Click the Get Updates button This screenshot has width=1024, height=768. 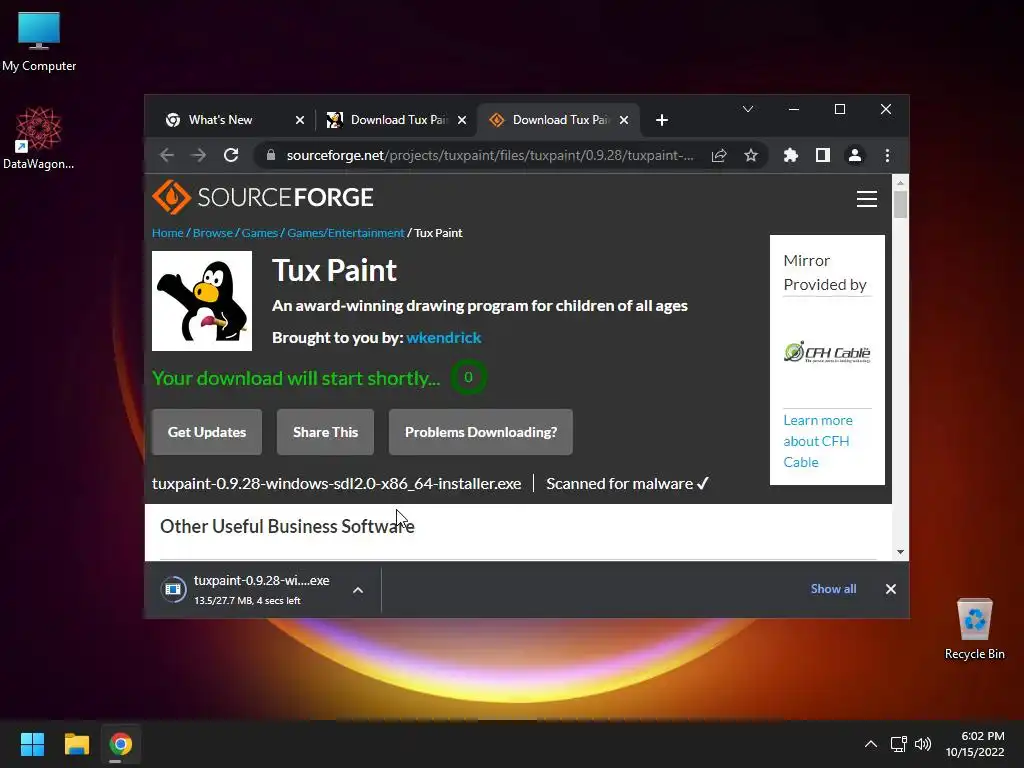pyautogui.click(x=207, y=432)
